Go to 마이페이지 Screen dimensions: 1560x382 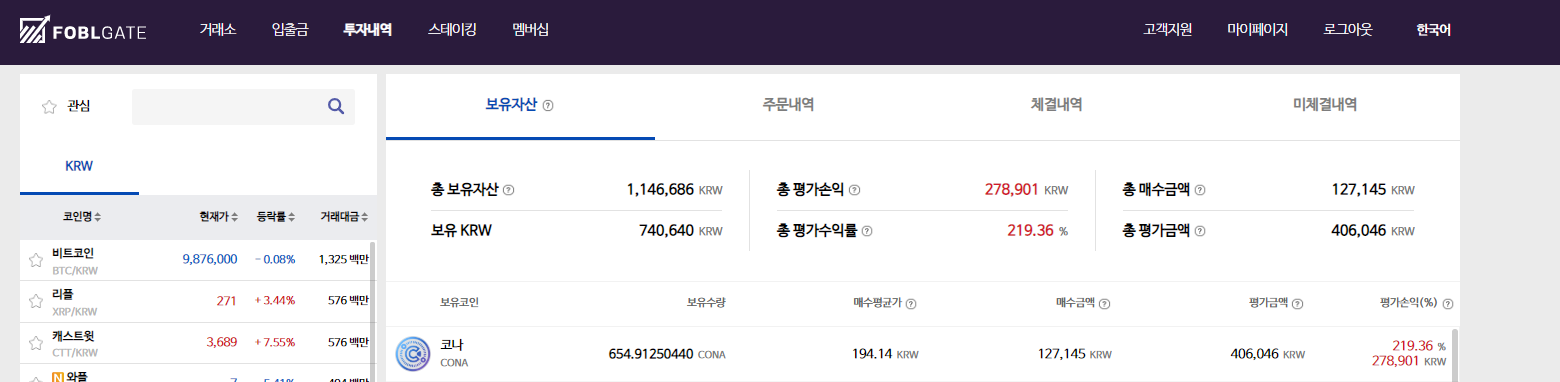coord(1257,30)
